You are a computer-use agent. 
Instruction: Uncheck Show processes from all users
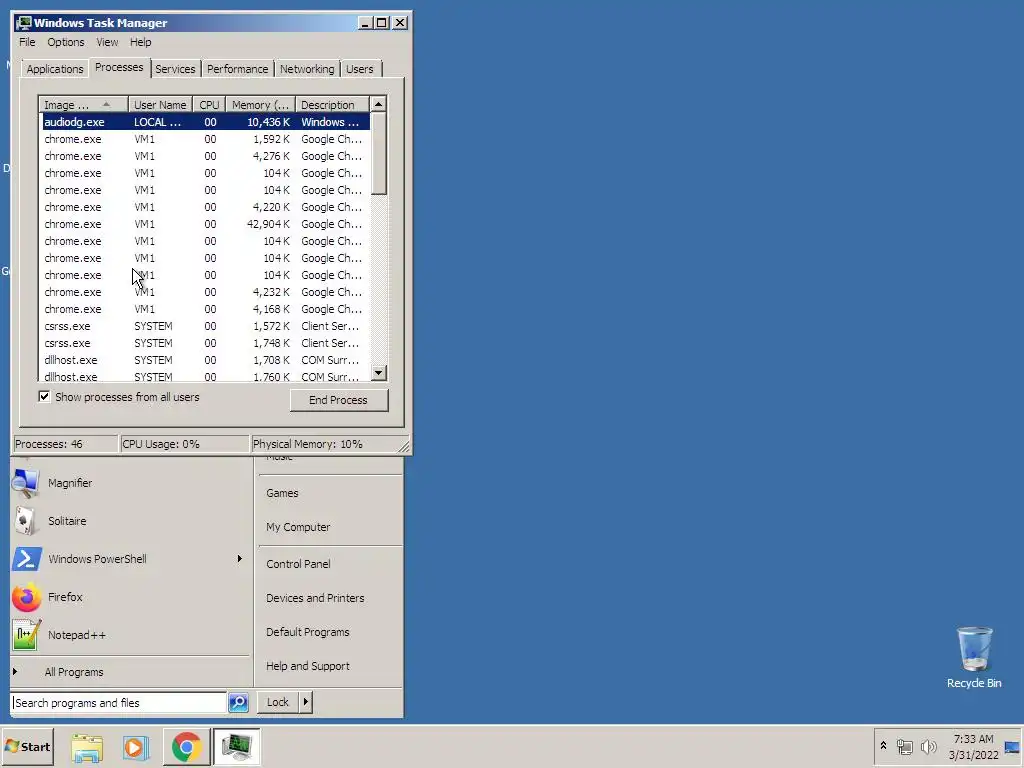click(44, 396)
